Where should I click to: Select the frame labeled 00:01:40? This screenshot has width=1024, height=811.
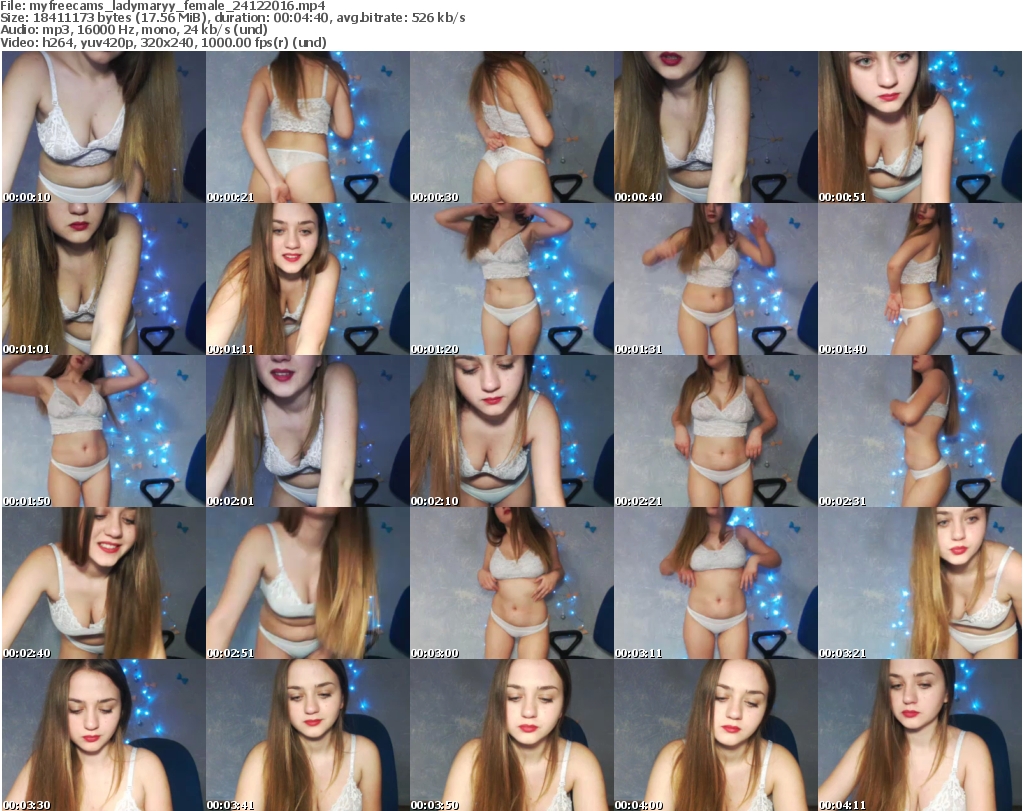[x=920, y=279]
